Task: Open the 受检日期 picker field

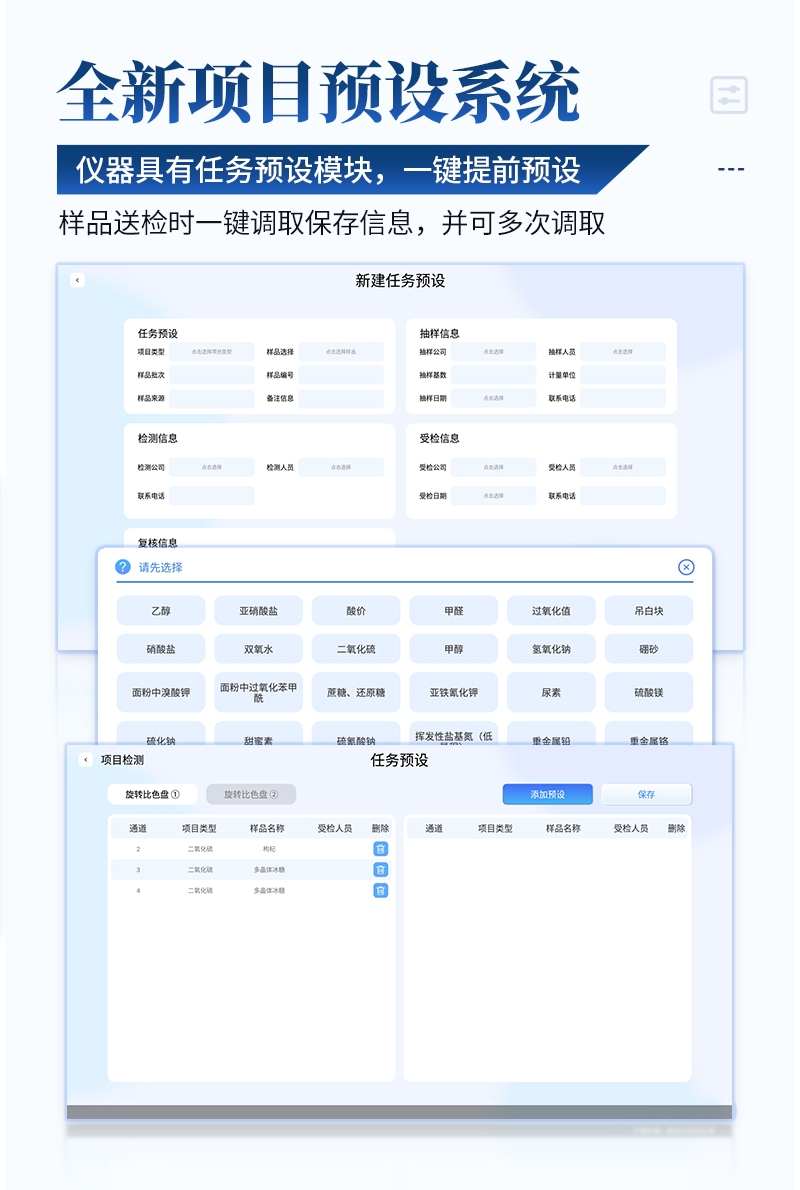Action: 493,496
